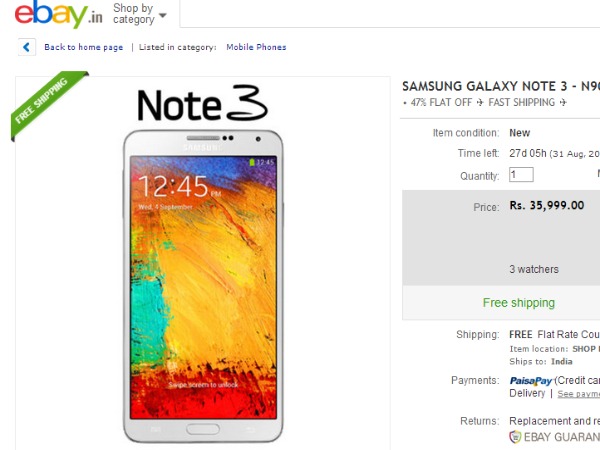Click the eBay search bar
Screen dimensions: 600x450
390,14
